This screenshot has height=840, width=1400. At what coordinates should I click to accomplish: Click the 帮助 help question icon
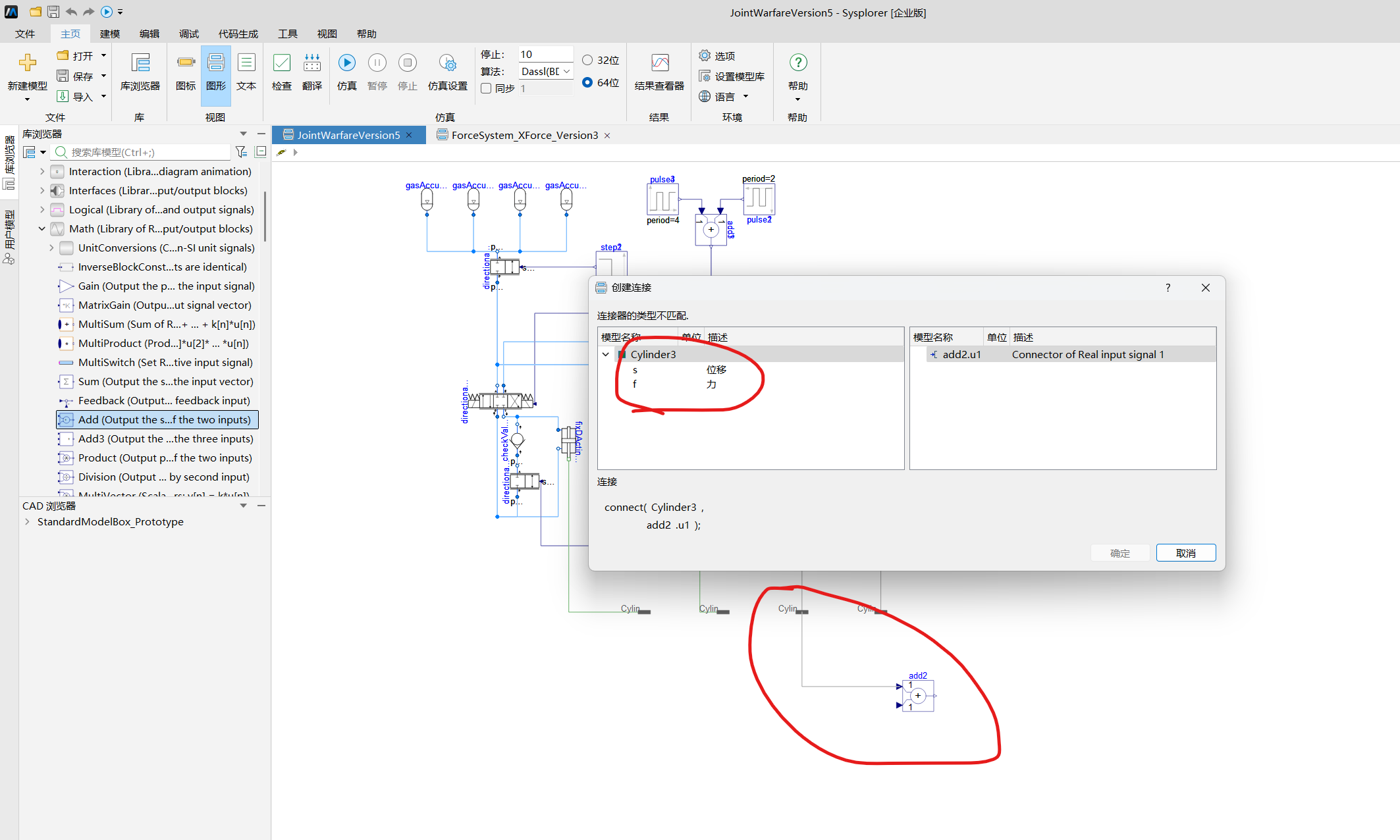(798, 63)
